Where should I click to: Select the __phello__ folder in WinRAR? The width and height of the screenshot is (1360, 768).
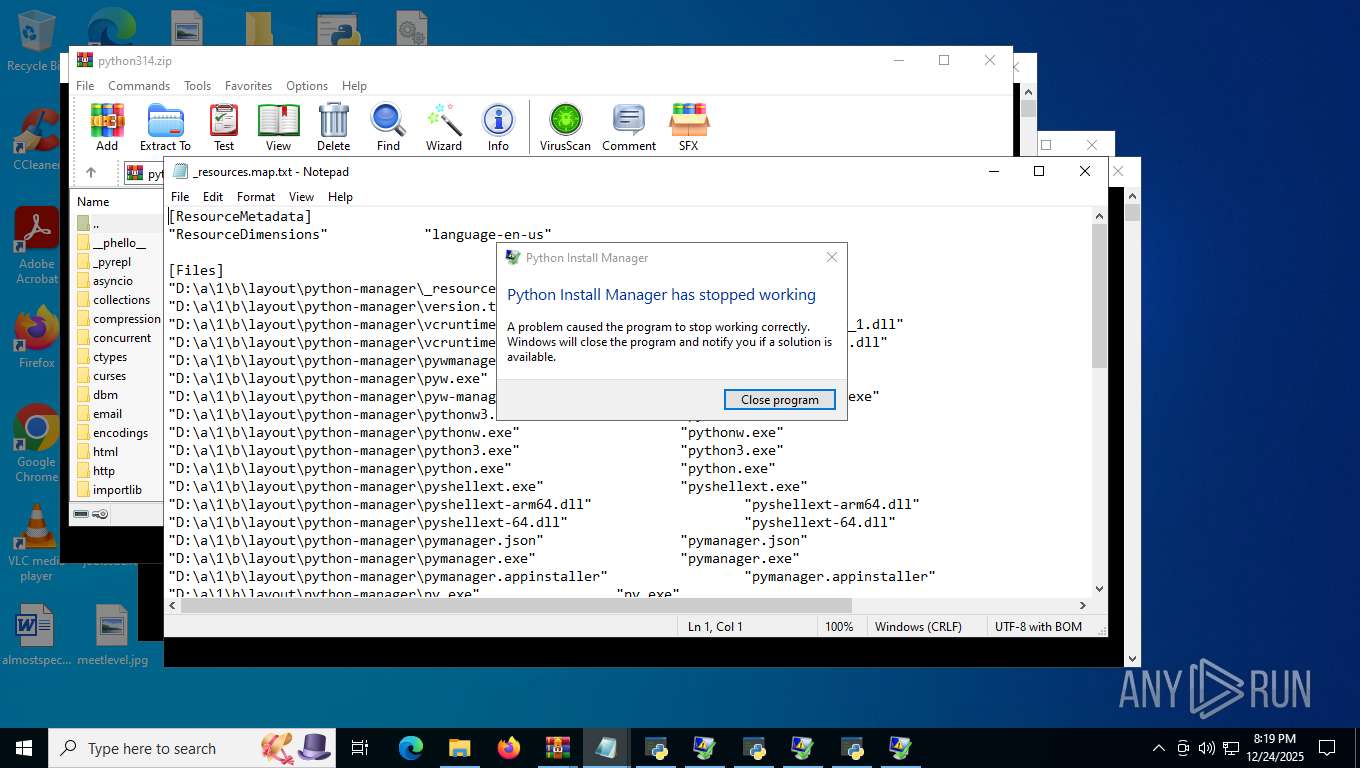119,243
